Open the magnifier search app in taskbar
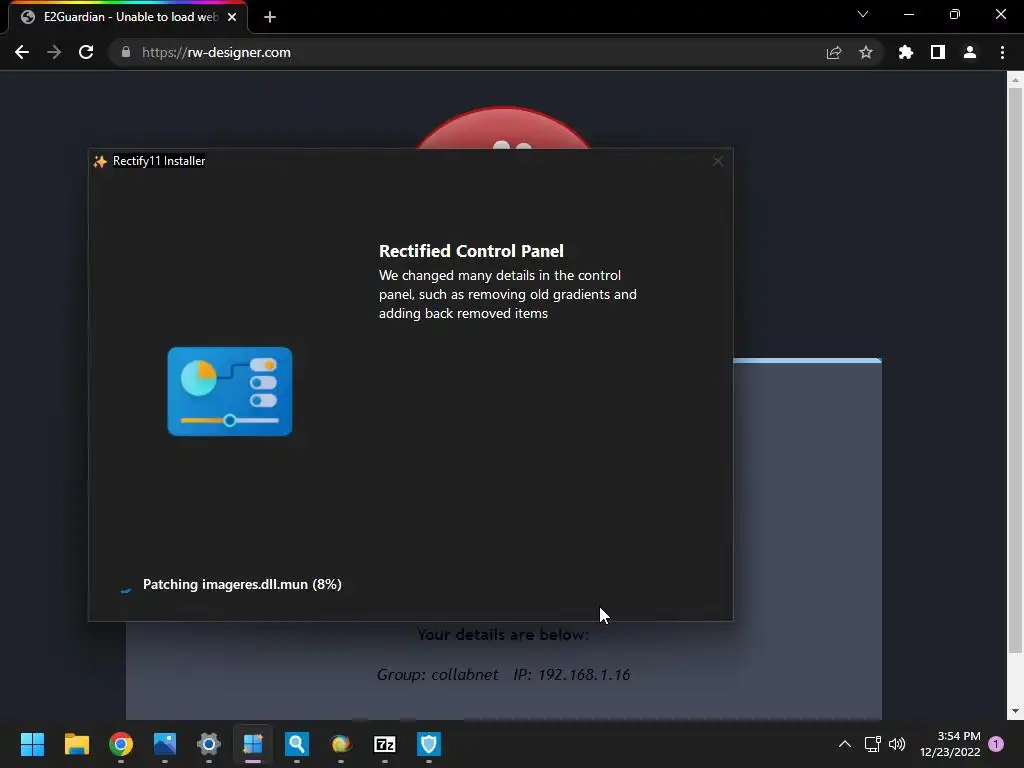The height and width of the screenshot is (768, 1024). [296, 744]
